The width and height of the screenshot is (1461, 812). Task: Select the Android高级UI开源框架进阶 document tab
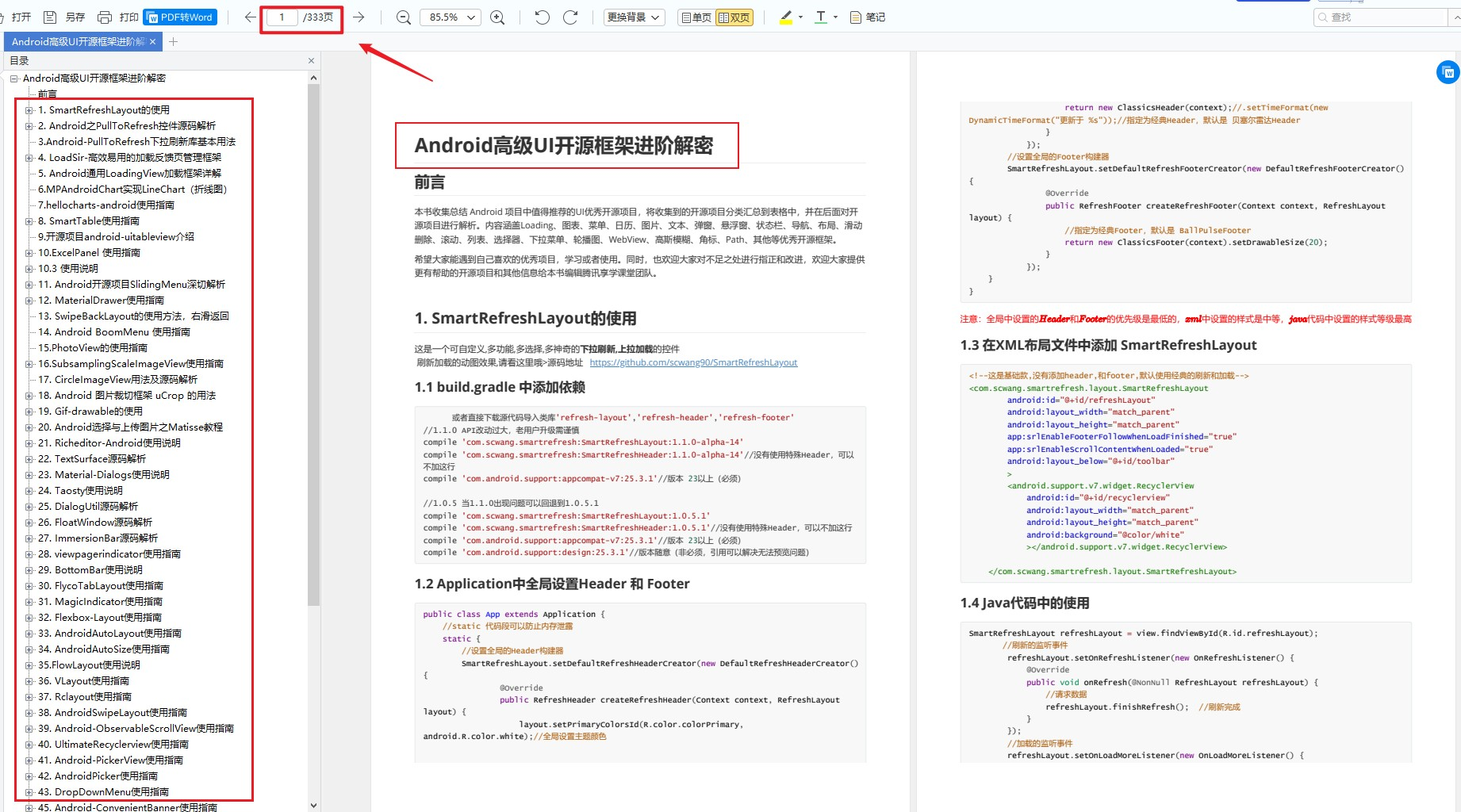pyautogui.click(x=79, y=41)
